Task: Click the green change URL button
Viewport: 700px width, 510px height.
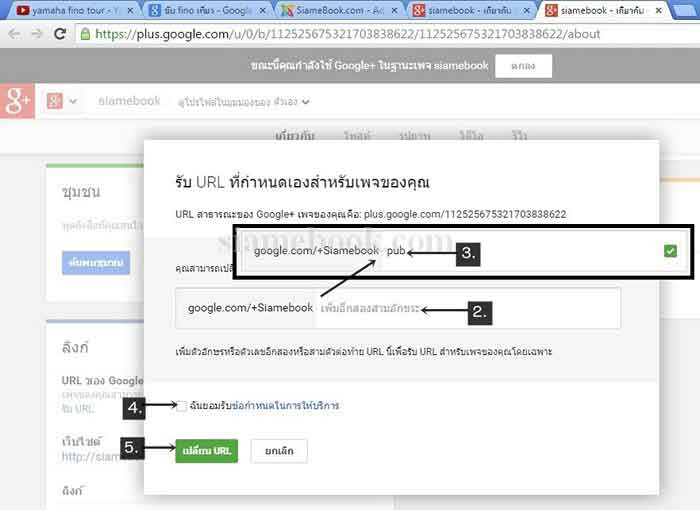Action: (207, 451)
